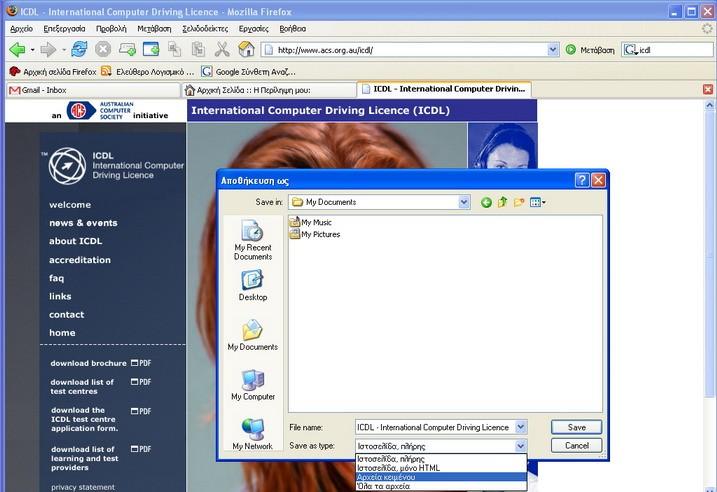The width and height of the screenshot is (717, 492).
Task: Go to Home page via house icon
Action: pos(246,49)
